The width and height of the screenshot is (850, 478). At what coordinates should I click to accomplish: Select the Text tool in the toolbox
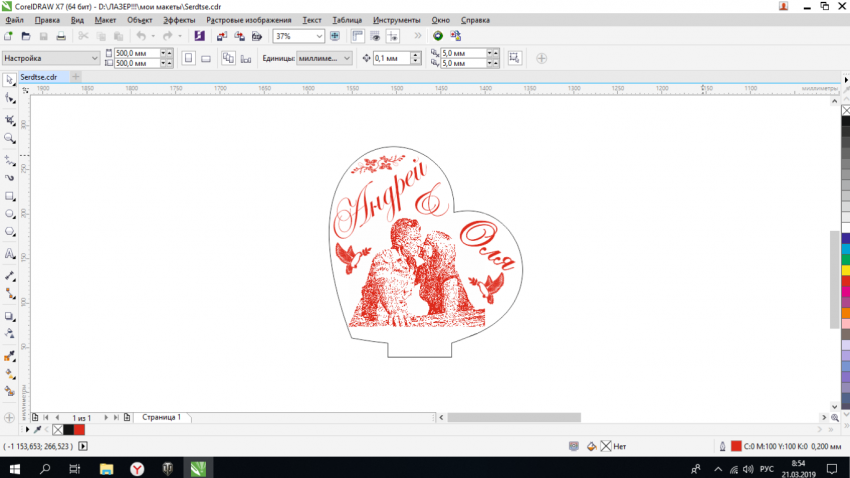[10, 255]
